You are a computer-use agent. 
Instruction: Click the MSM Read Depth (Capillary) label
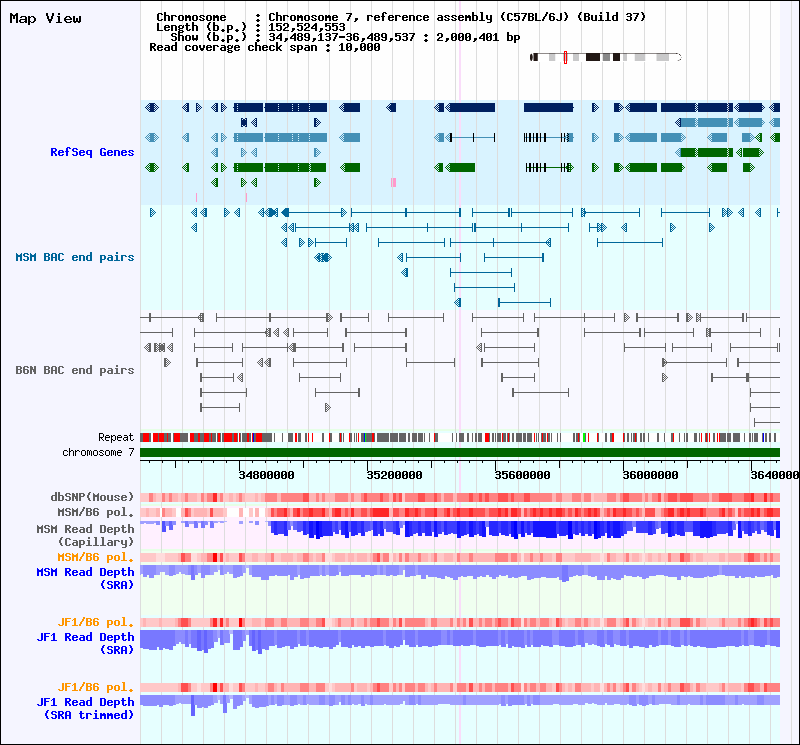[x=85, y=535]
